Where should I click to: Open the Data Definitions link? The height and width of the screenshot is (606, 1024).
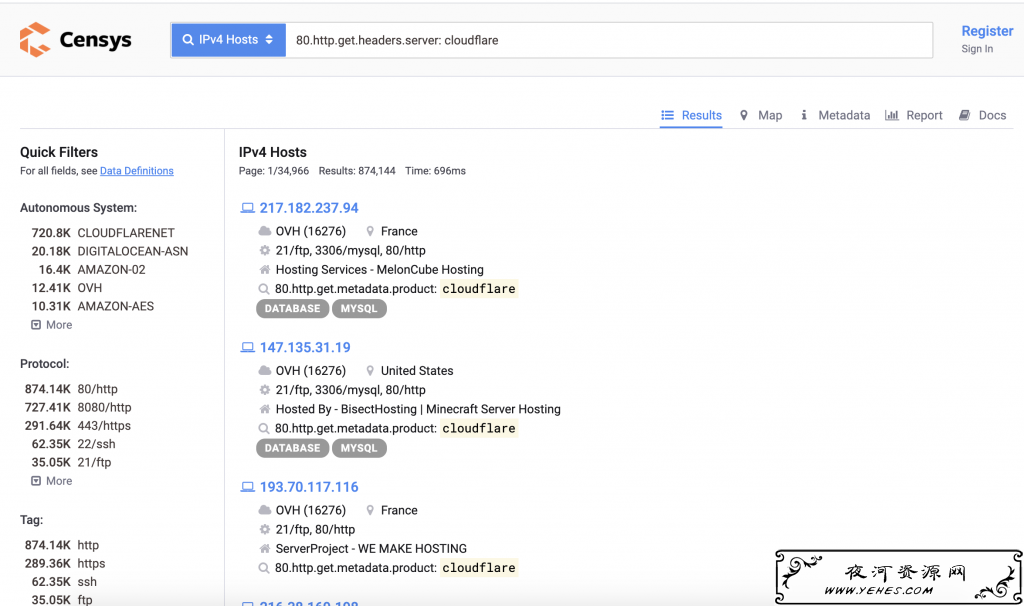click(136, 171)
